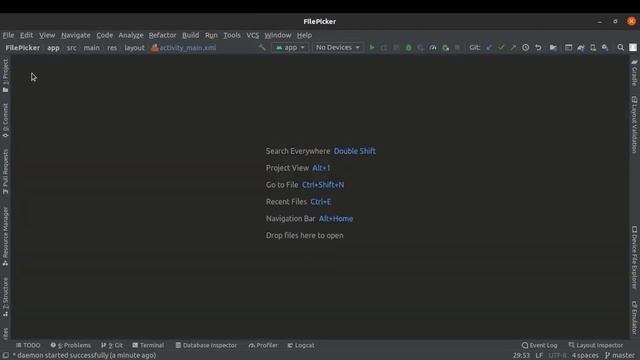
Task: Click activity_main.xml in navigation breadcrumb
Action: click(x=184, y=48)
